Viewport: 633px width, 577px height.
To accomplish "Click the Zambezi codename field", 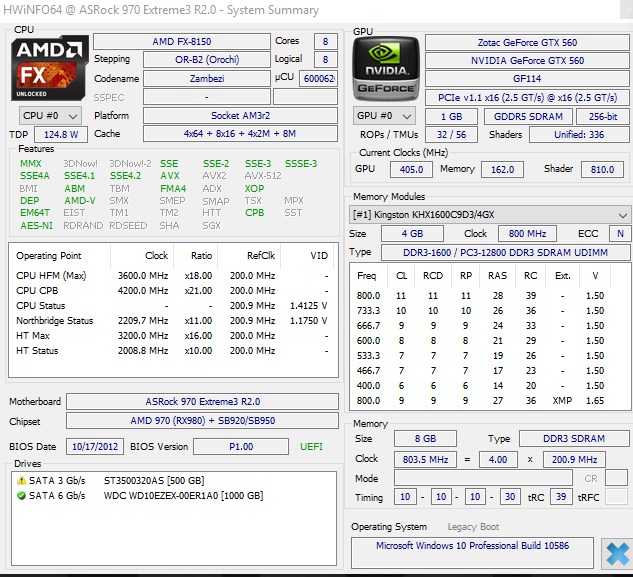I will (207, 78).
